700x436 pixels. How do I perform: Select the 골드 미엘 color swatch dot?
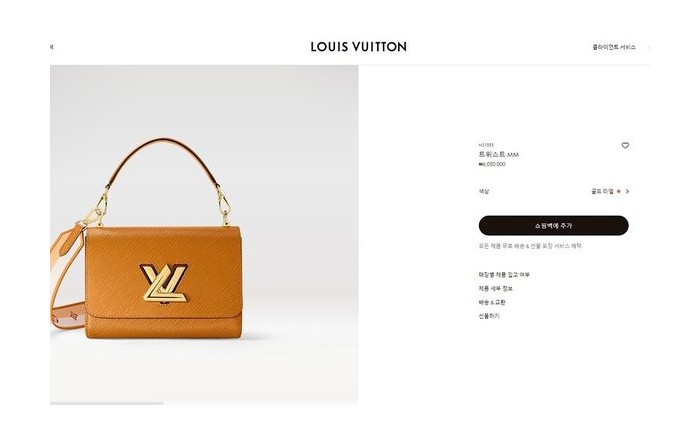(x=618, y=191)
